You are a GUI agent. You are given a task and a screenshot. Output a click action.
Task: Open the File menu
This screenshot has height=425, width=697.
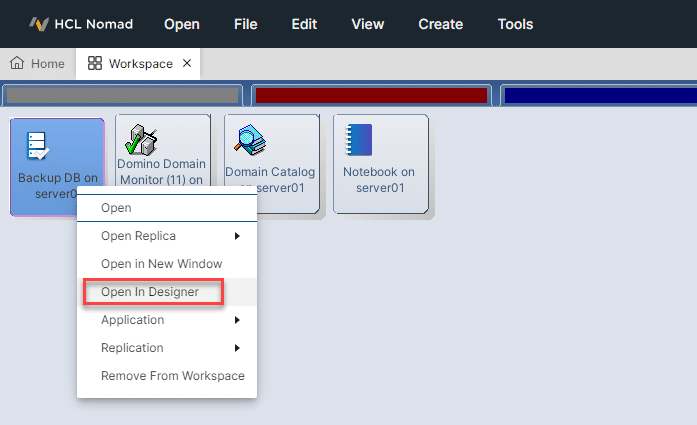pyautogui.click(x=245, y=24)
